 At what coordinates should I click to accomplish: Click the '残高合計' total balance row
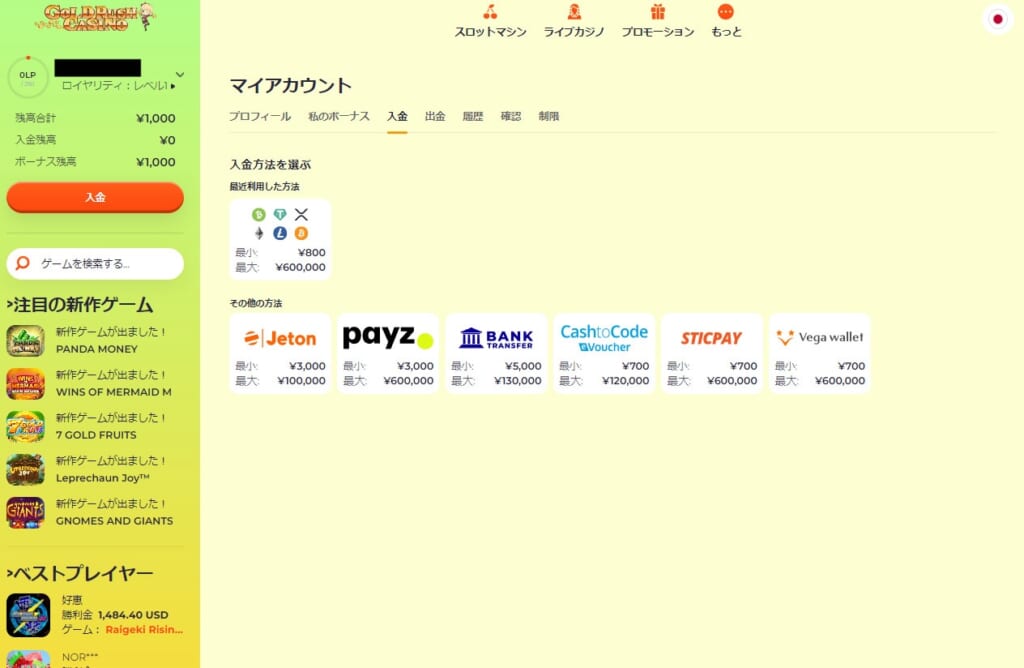pos(95,118)
